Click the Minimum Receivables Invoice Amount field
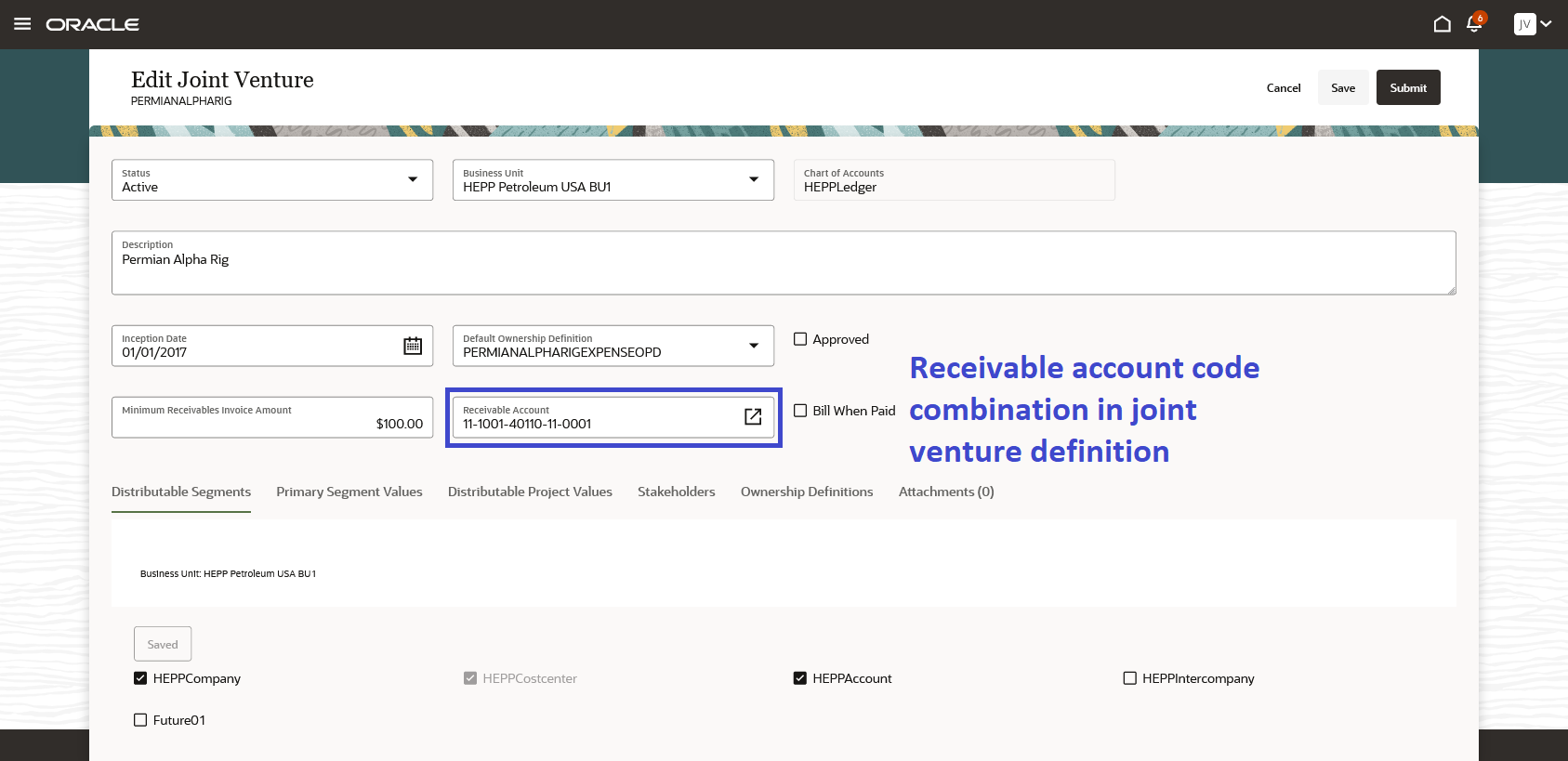Image resolution: width=1568 pixels, height=761 pixels. pyautogui.click(x=272, y=418)
